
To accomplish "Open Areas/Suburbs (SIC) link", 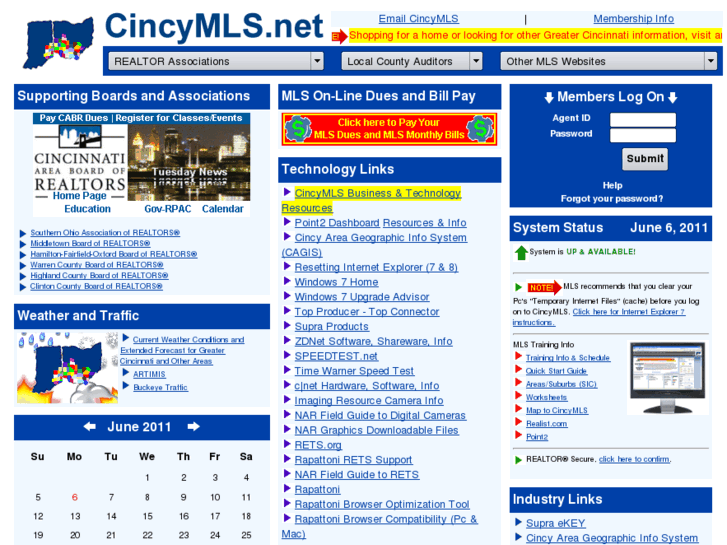I will [x=561, y=384].
